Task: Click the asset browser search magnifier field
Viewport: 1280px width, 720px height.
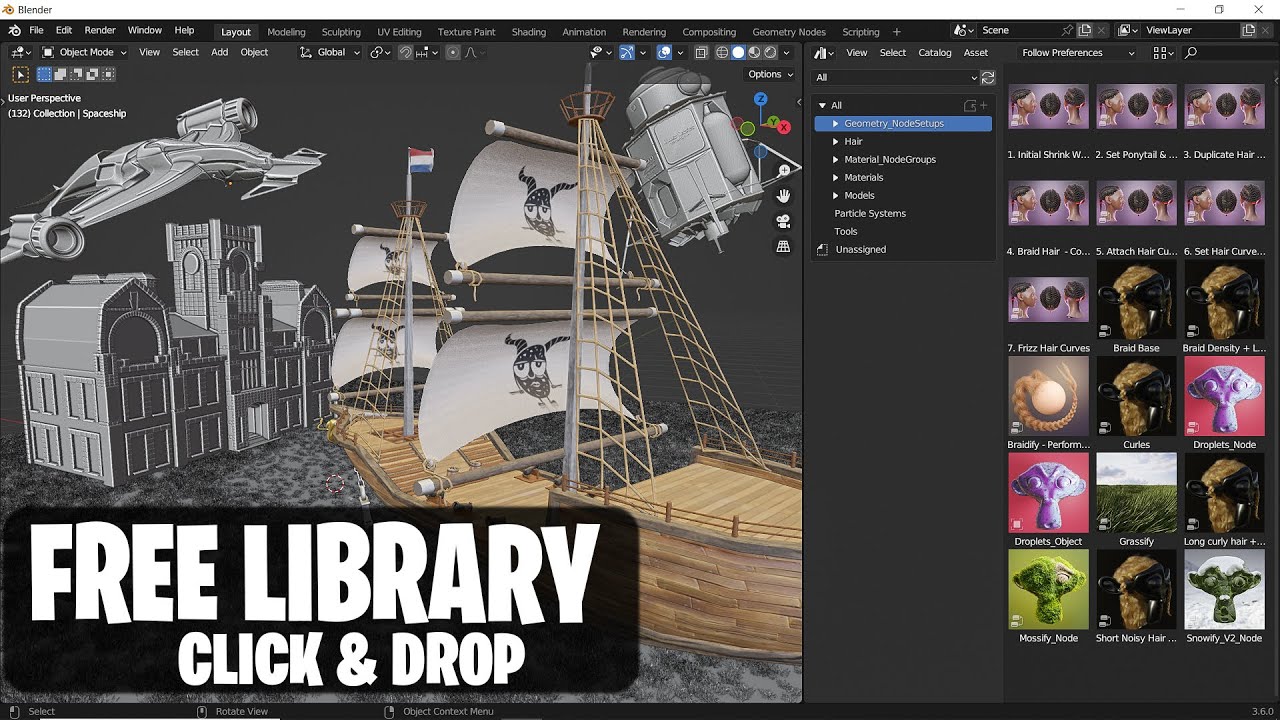Action: (x=1230, y=53)
